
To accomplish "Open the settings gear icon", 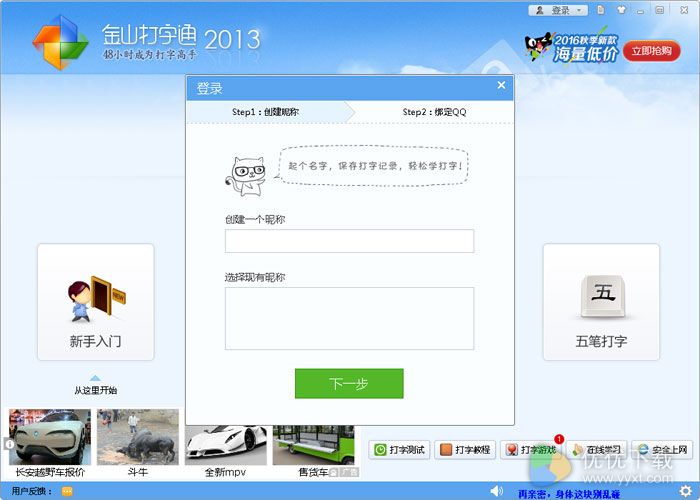I will pos(685,492).
